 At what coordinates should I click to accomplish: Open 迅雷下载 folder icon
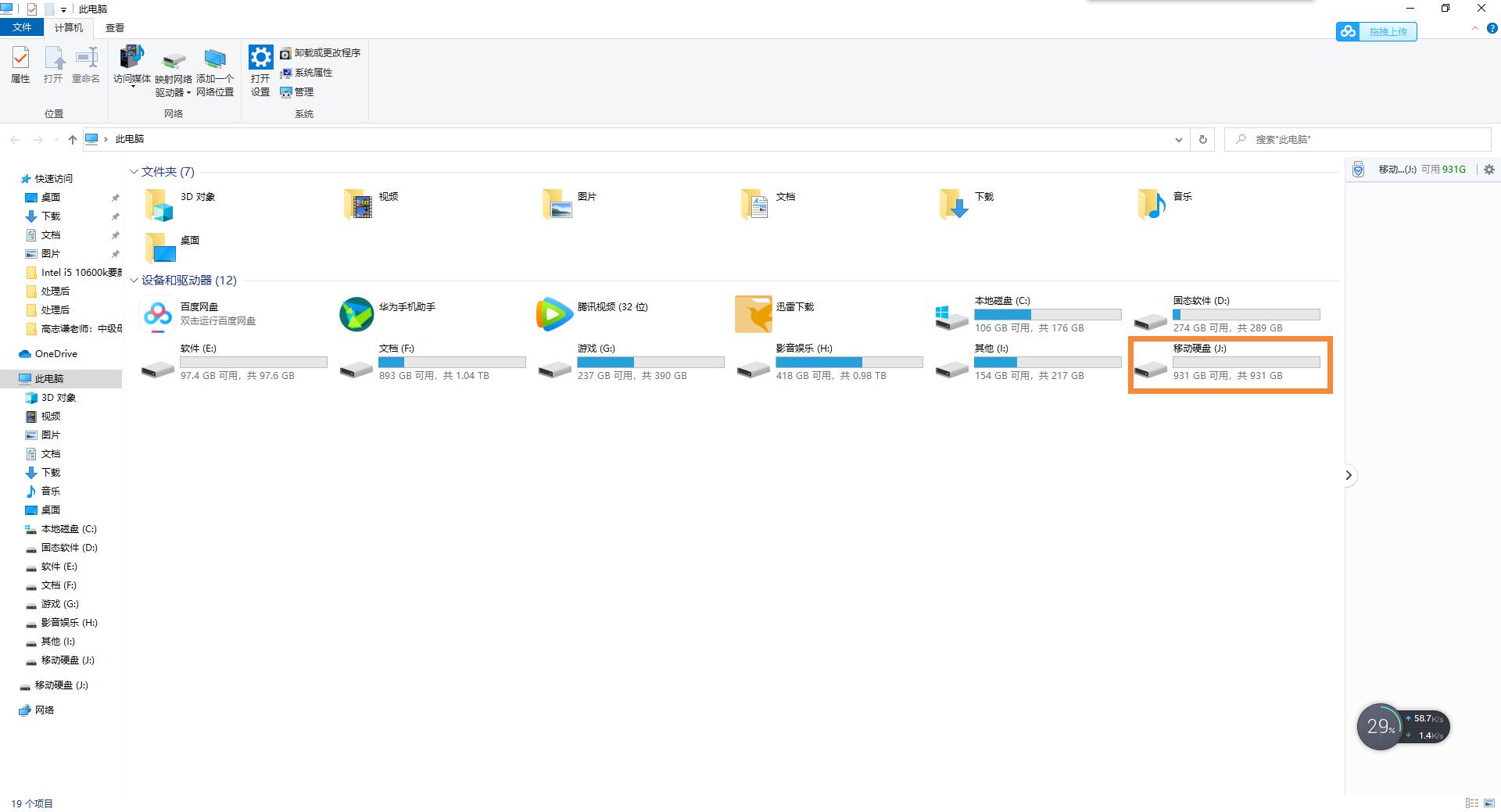[x=753, y=314]
